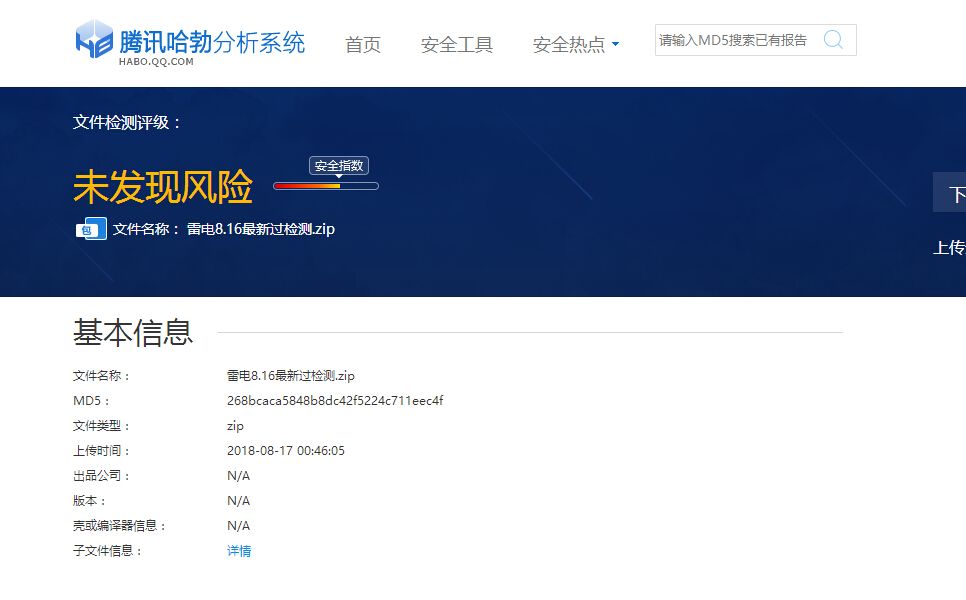This screenshot has width=966, height=600.
Task: Click the 子文件信息 label
Action: [107, 551]
